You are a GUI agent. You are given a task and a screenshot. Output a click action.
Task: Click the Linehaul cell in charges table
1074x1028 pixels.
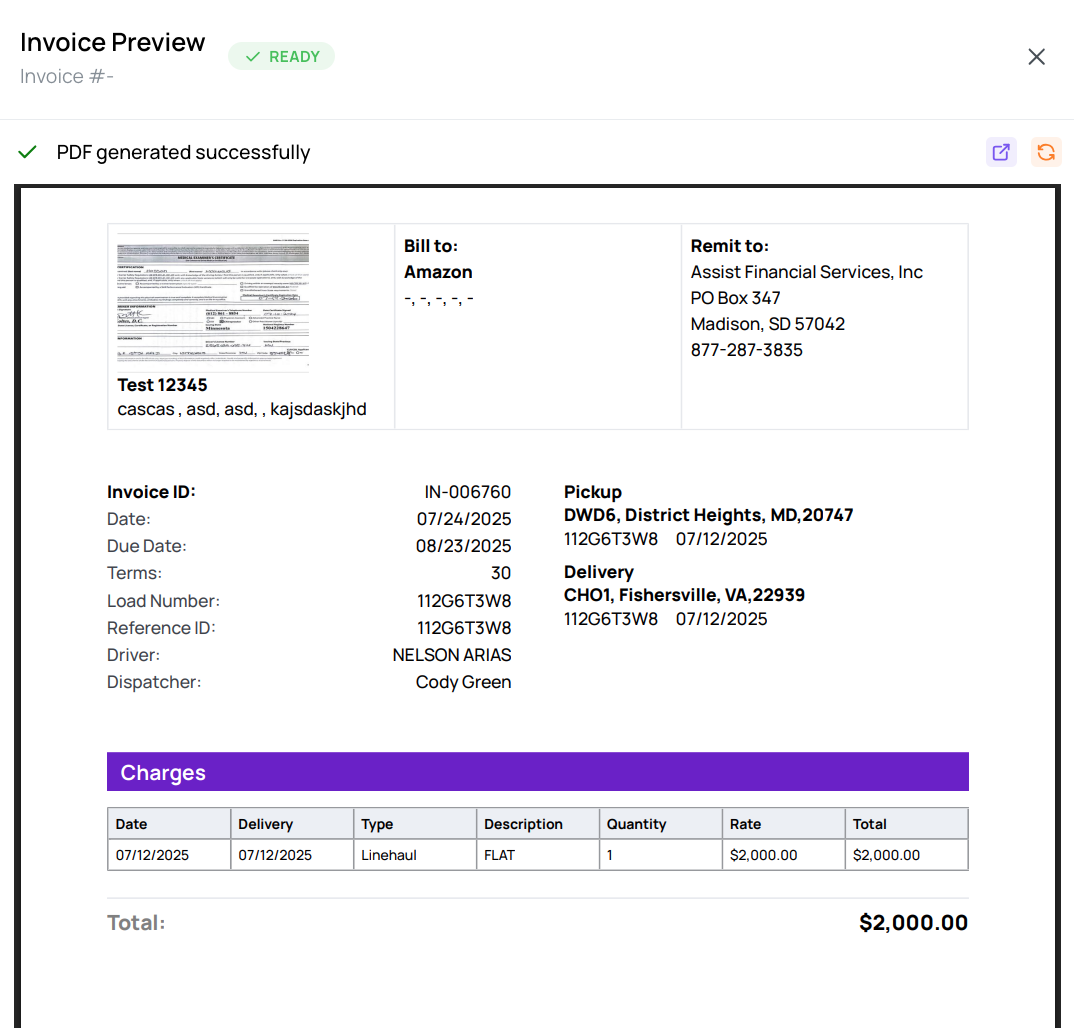click(389, 855)
